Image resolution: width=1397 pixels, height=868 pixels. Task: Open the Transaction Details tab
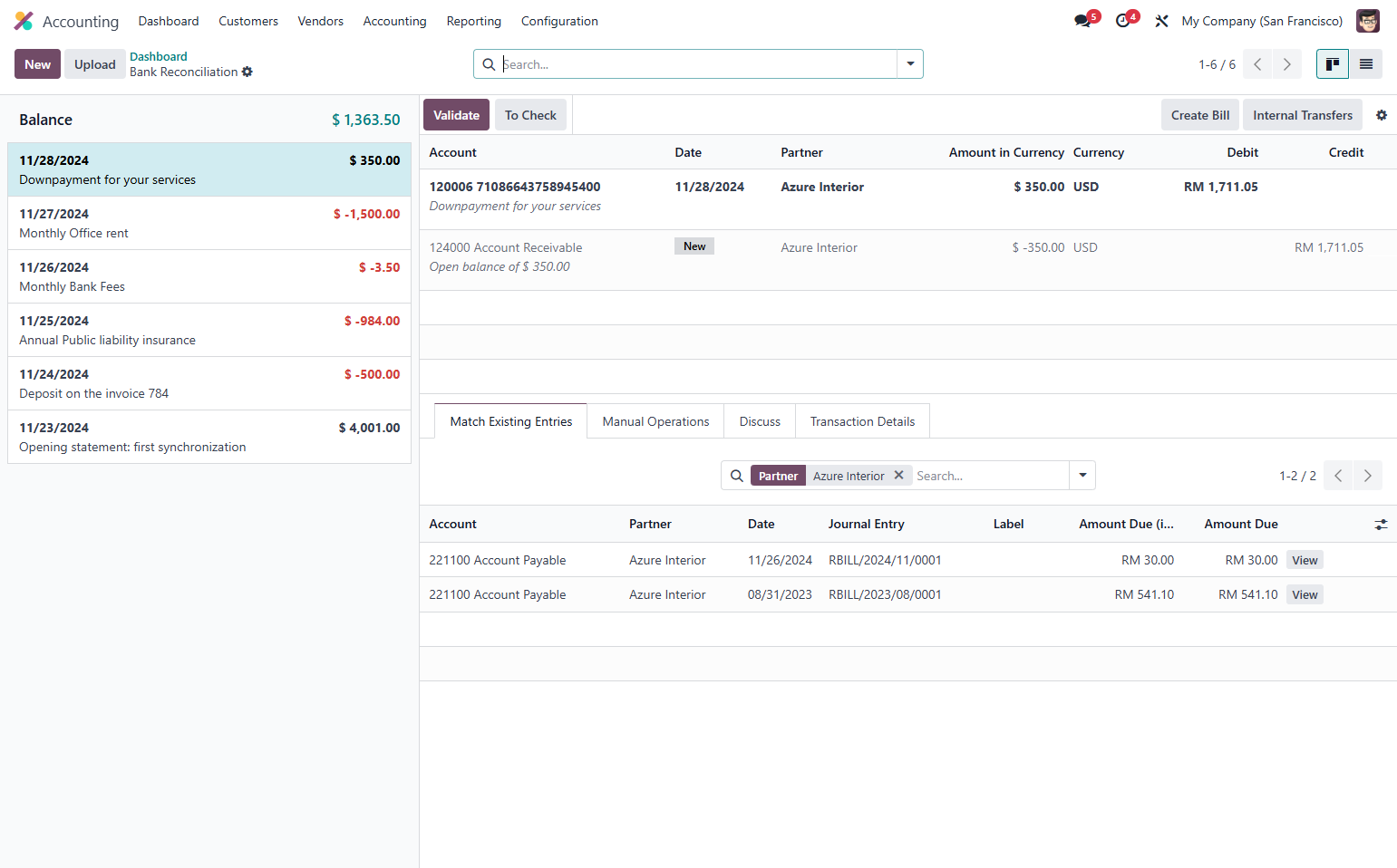(x=862, y=421)
